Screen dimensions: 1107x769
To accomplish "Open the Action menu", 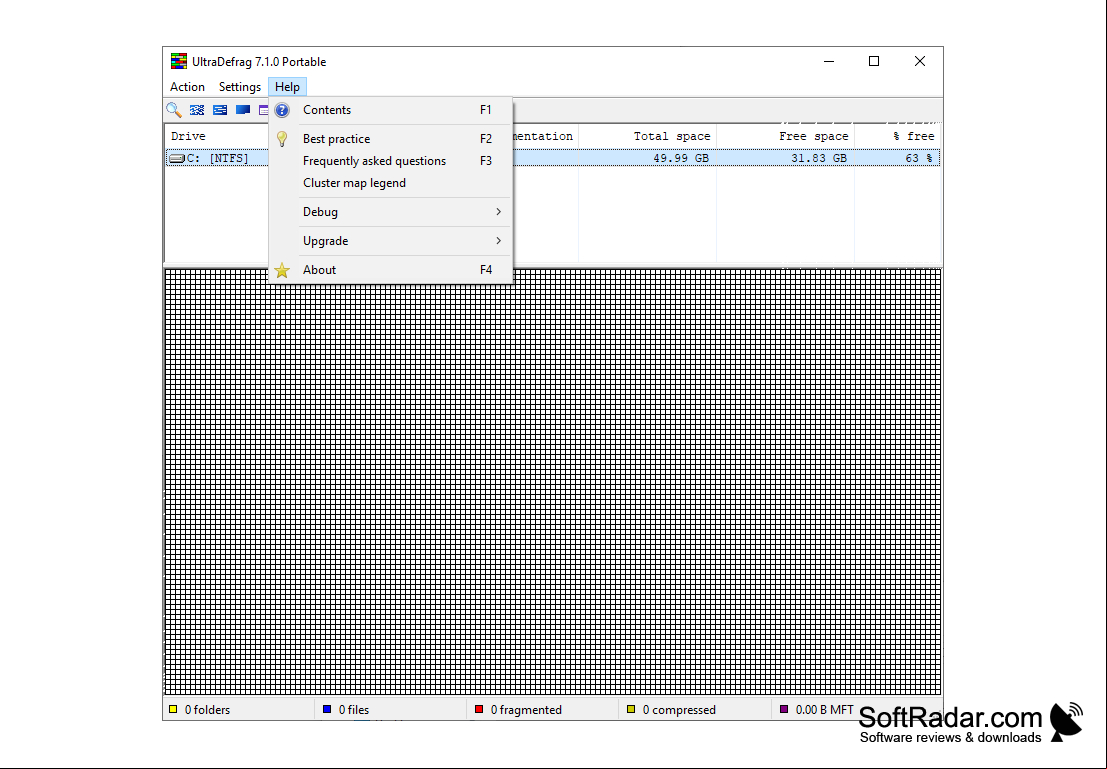I will click(187, 87).
